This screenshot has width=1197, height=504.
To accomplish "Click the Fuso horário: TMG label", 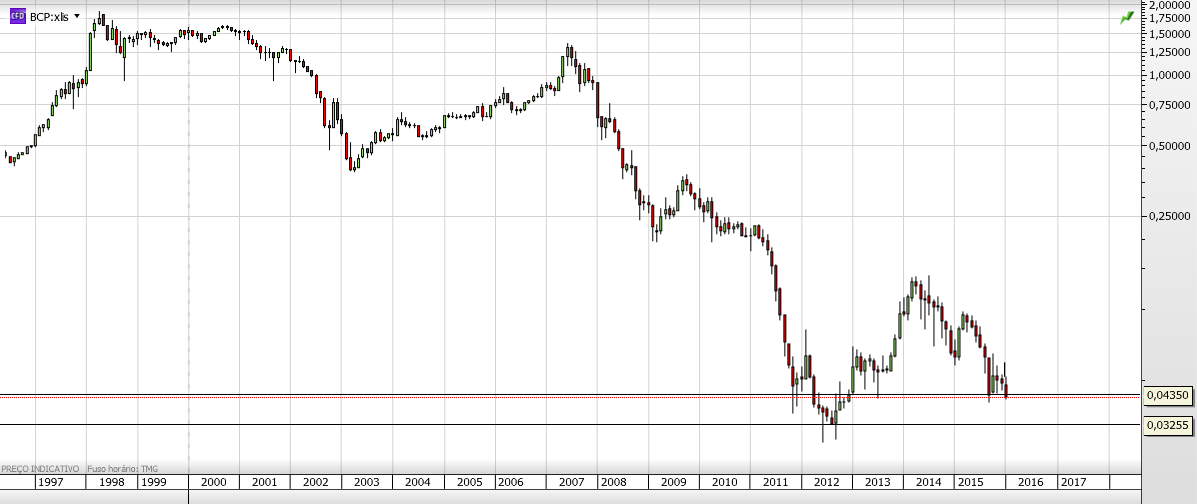I will pyautogui.click(x=122, y=467).
